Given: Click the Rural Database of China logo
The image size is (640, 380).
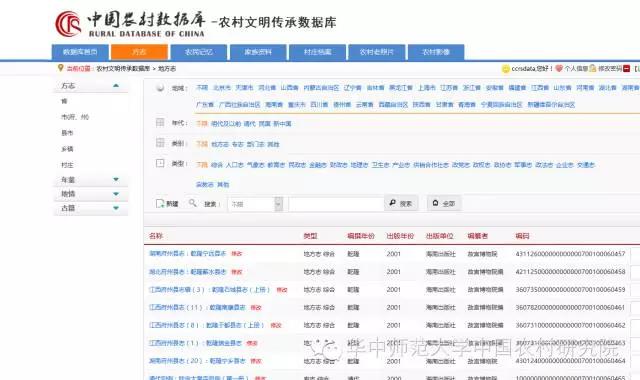Looking at the screenshot, I should (x=68, y=24).
